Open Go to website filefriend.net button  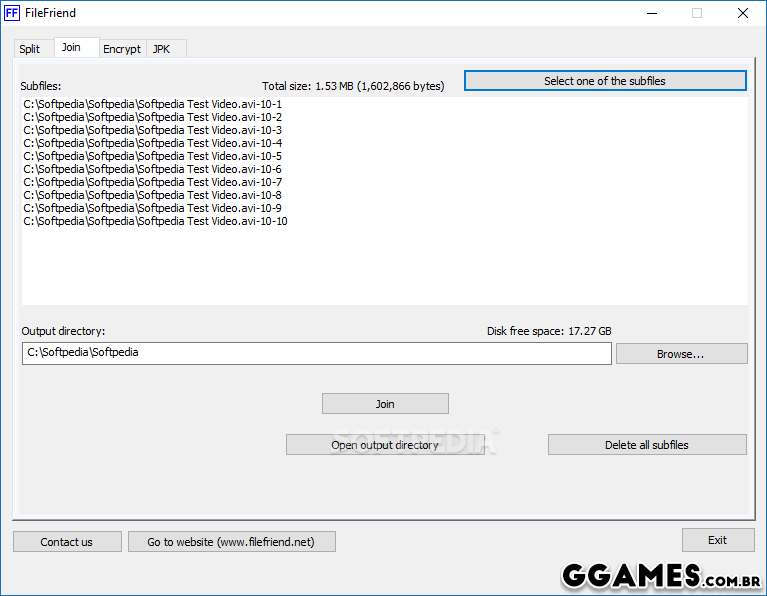coord(231,542)
